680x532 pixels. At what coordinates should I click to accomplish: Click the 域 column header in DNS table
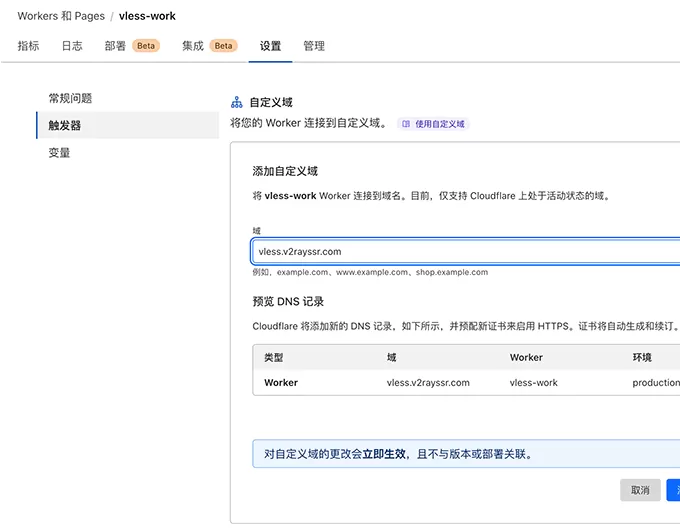tap(392, 358)
